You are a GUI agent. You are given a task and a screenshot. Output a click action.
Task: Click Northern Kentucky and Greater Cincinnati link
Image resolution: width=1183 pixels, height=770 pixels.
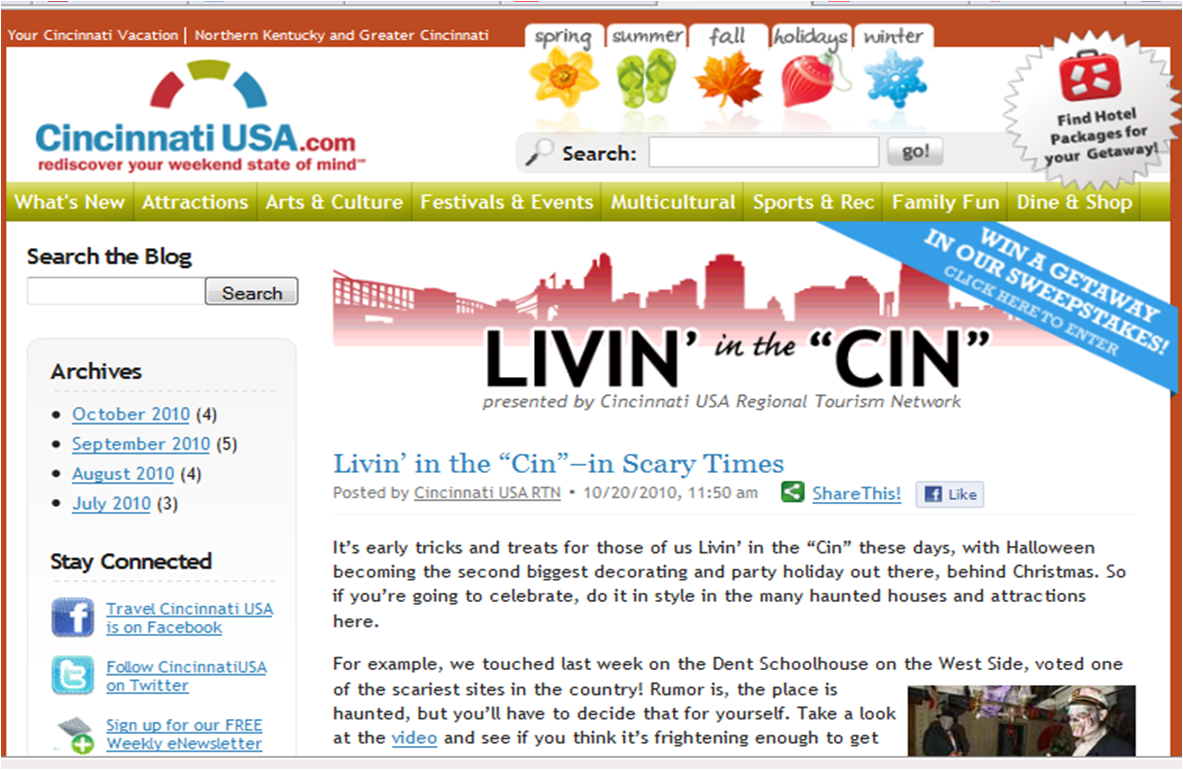342,35
